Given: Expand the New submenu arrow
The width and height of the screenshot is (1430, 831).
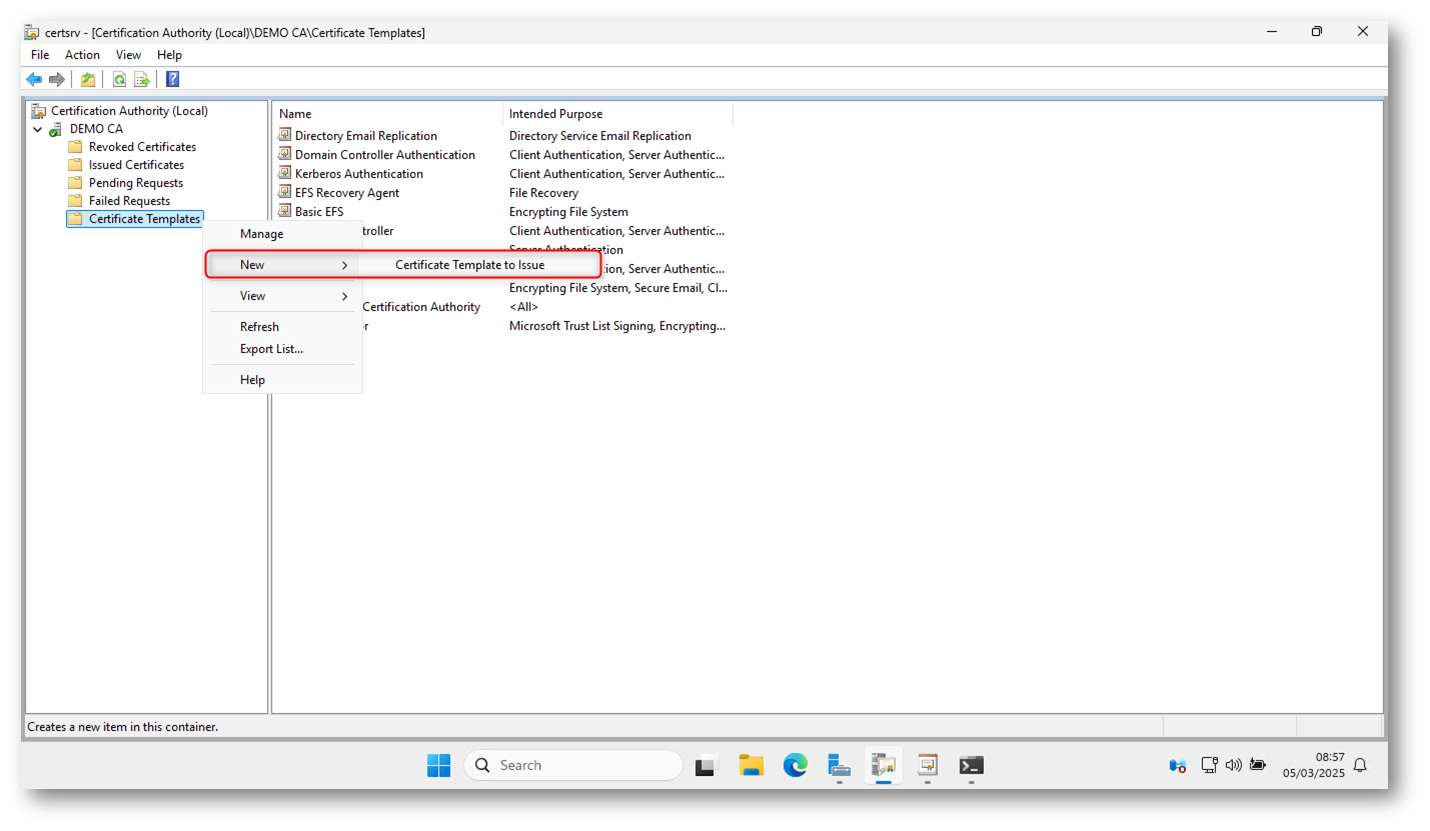Looking at the screenshot, I should 344,265.
